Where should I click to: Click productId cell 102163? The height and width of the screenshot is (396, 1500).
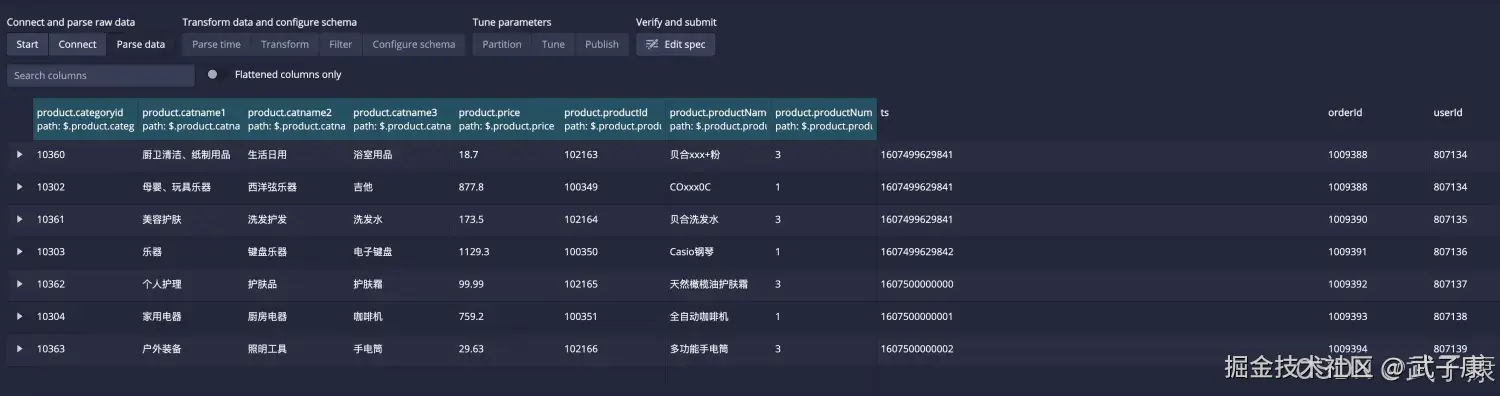click(x=581, y=155)
